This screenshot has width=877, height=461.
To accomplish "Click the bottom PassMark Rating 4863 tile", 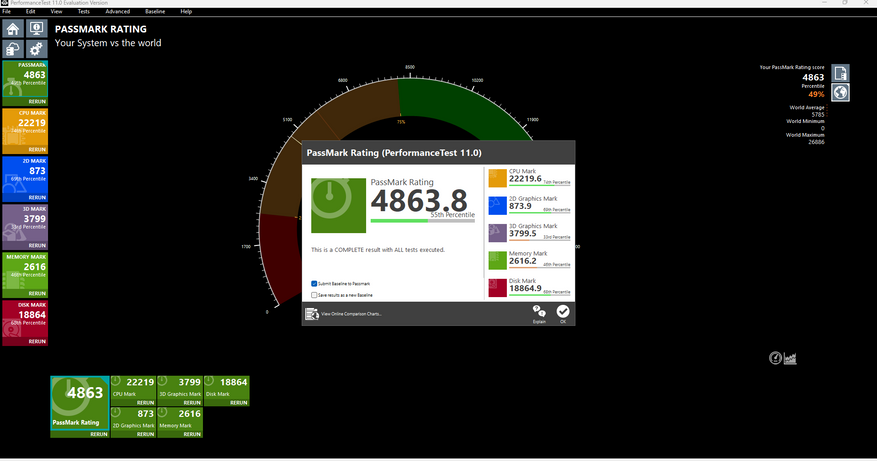I will click(80, 404).
